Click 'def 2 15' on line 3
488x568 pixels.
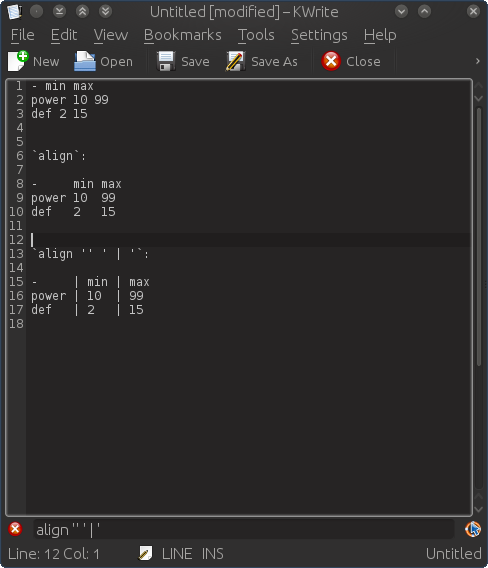click(59, 114)
